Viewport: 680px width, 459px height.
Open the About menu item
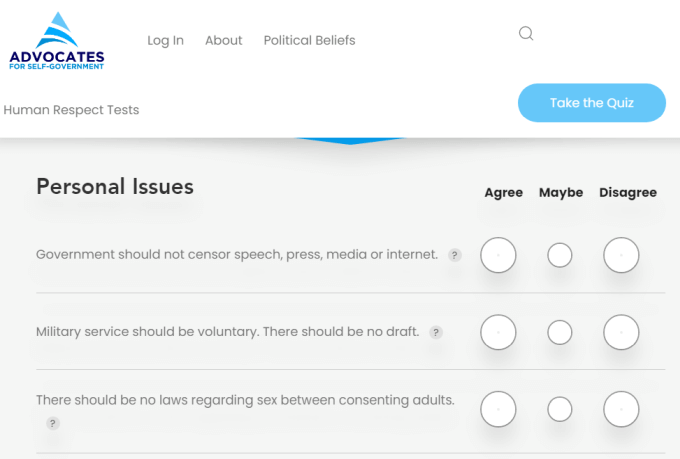tap(224, 40)
